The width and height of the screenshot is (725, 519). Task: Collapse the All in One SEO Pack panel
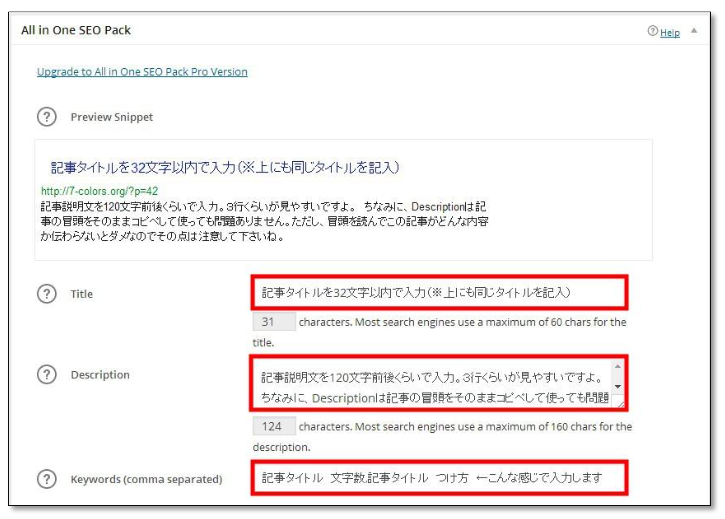(694, 31)
